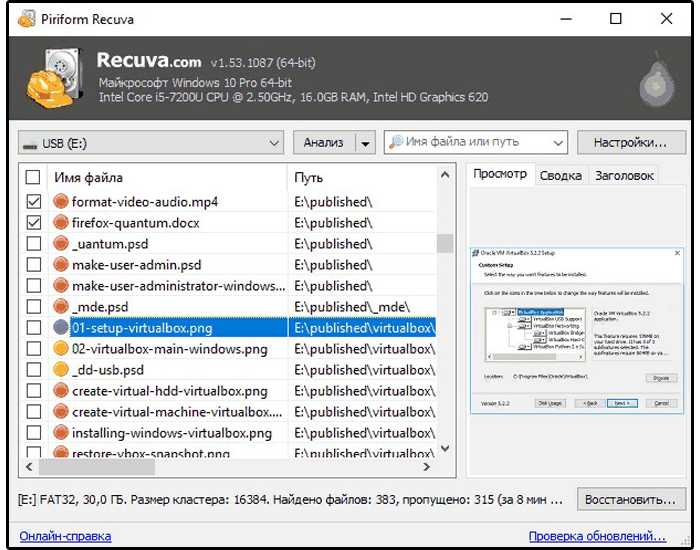Click the Piriform pear logo icon
This screenshot has height=550, width=700.
(x=656, y=81)
